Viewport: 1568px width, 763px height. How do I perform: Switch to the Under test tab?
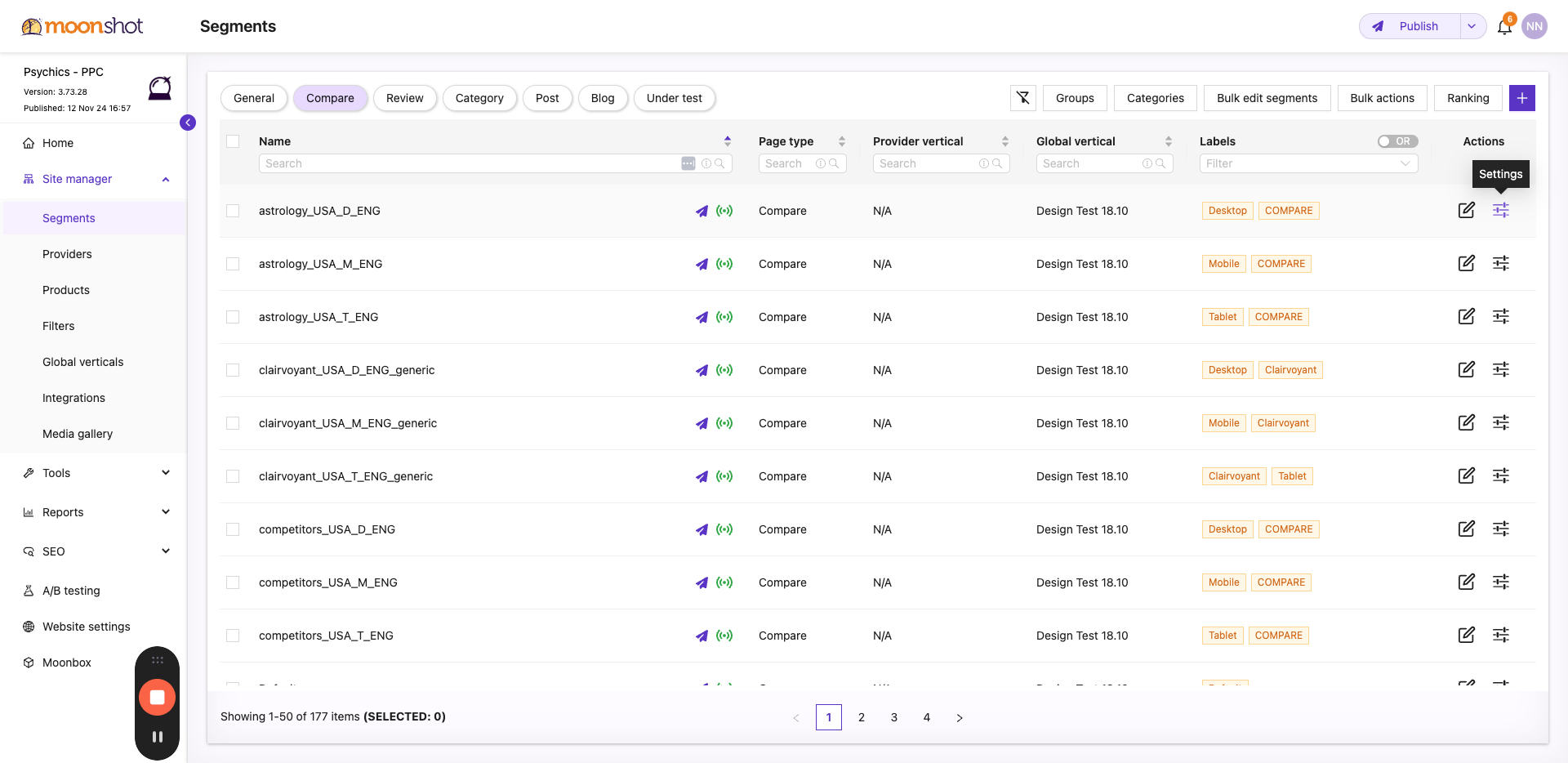pyautogui.click(x=675, y=98)
